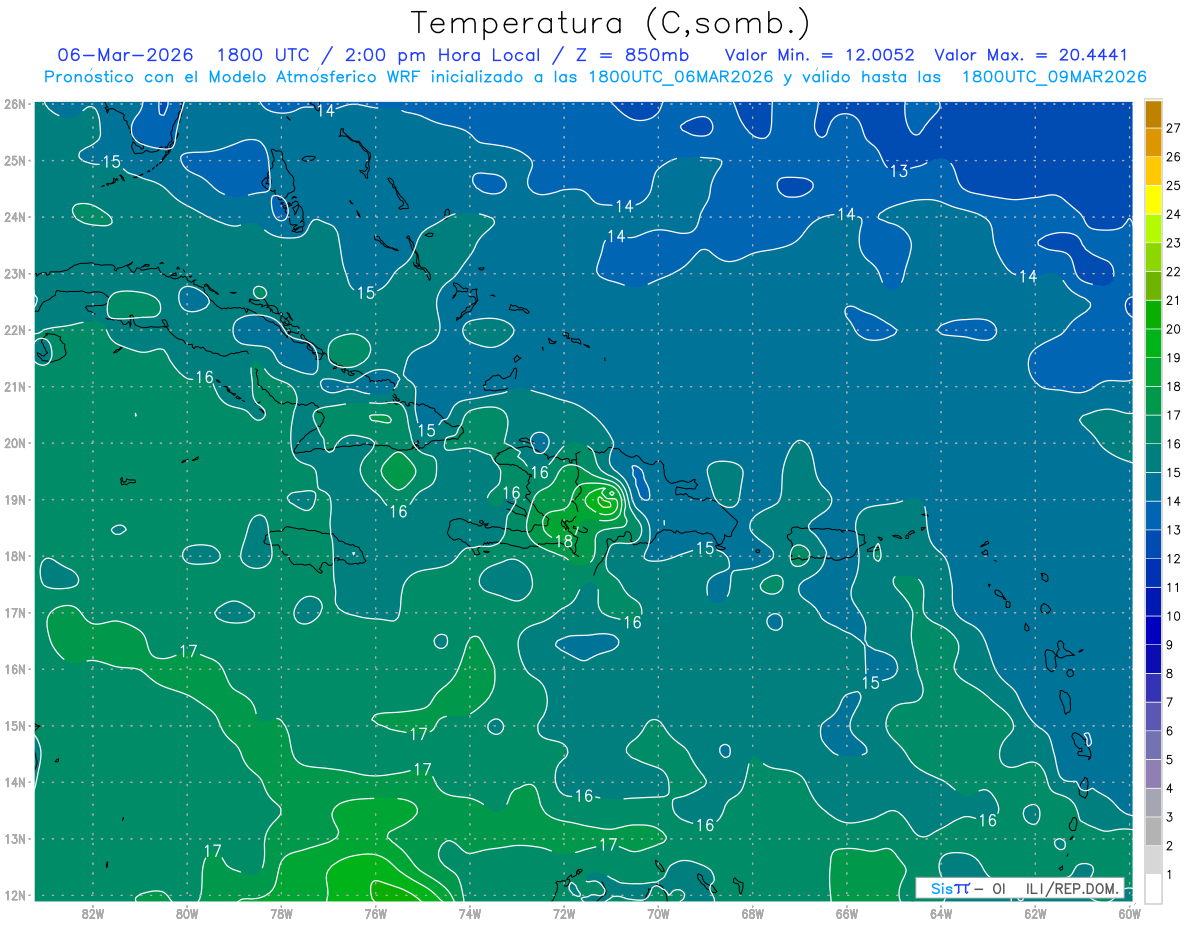Click latitude label "21N"
The image size is (1200, 927).
click(x=14, y=387)
